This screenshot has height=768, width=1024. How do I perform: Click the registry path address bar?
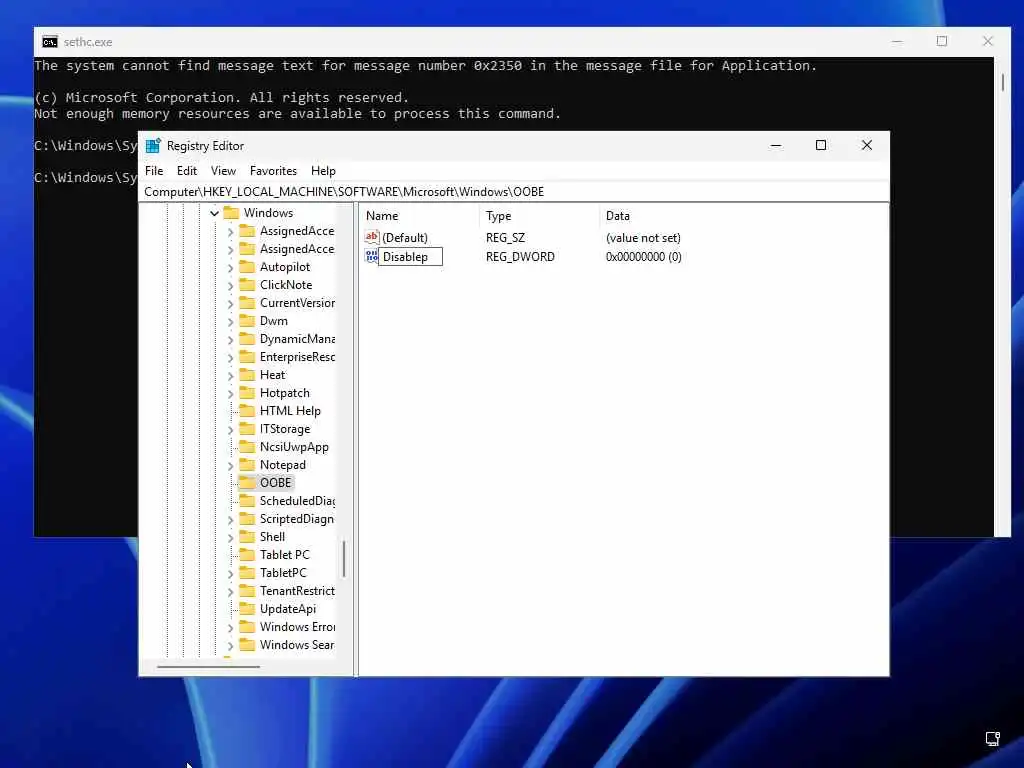click(x=514, y=191)
